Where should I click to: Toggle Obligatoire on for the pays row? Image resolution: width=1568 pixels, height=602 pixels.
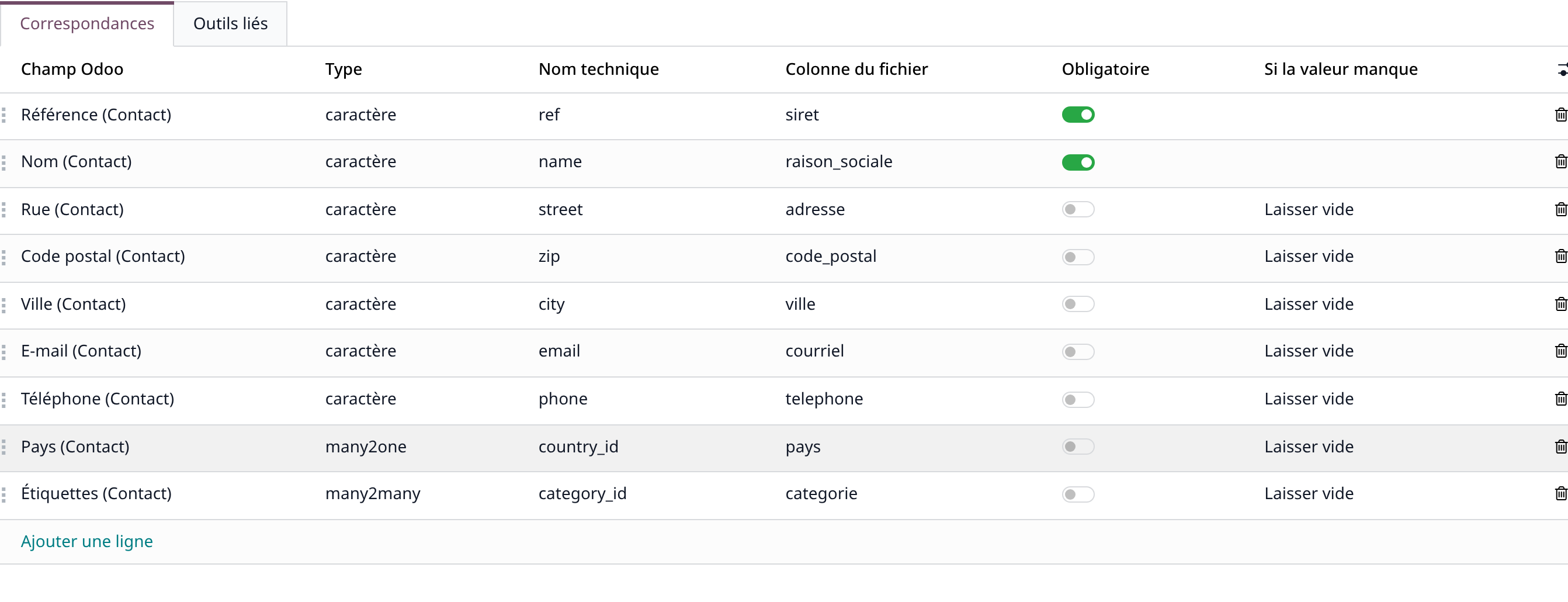[1078, 447]
